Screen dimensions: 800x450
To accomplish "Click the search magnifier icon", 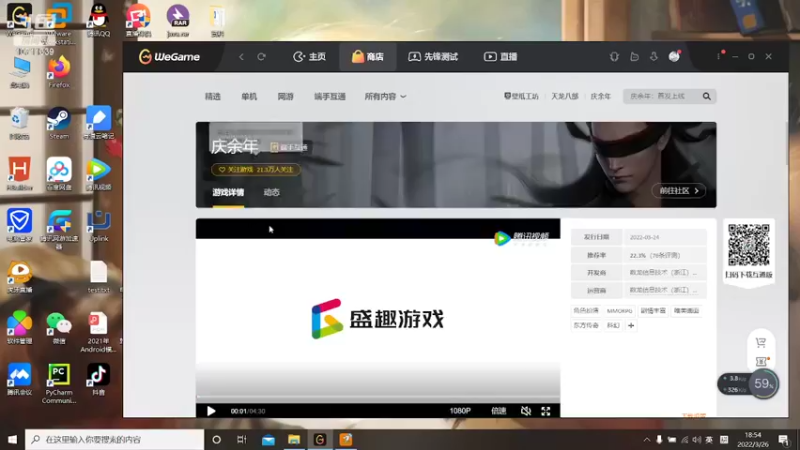I will pyautogui.click(x=707, y=96).
